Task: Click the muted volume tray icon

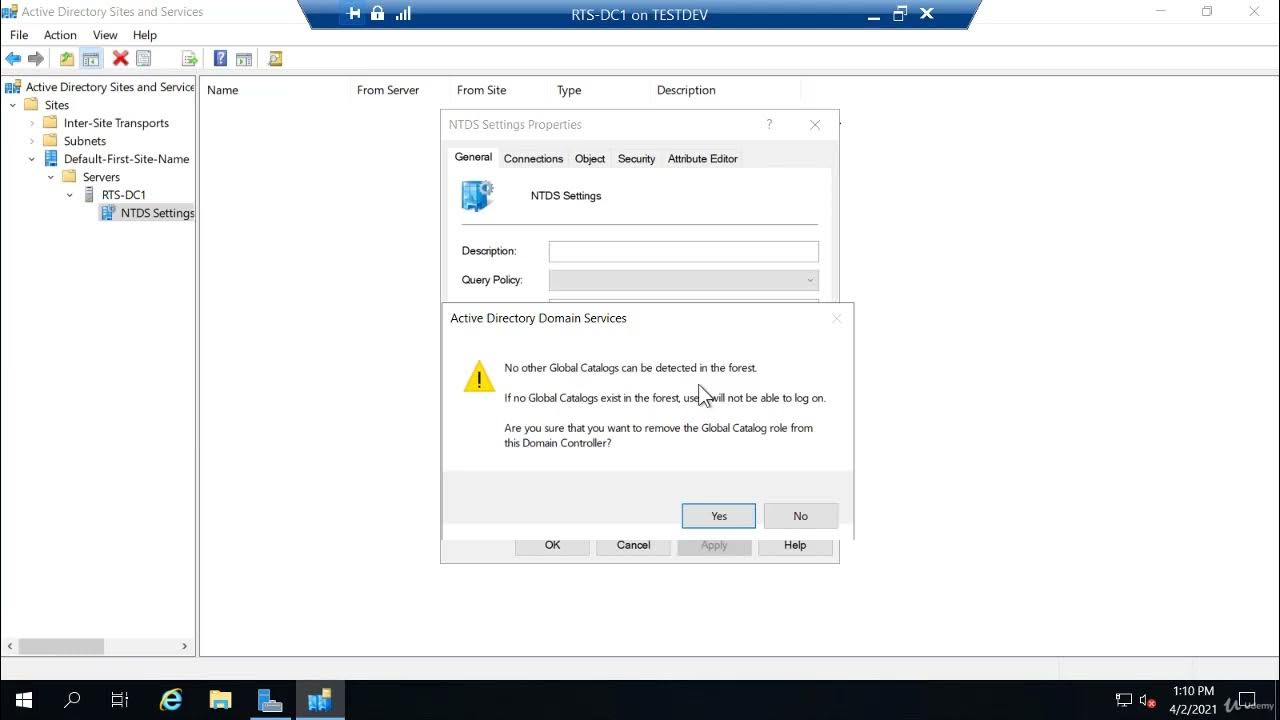Action: pos(1148,700)
